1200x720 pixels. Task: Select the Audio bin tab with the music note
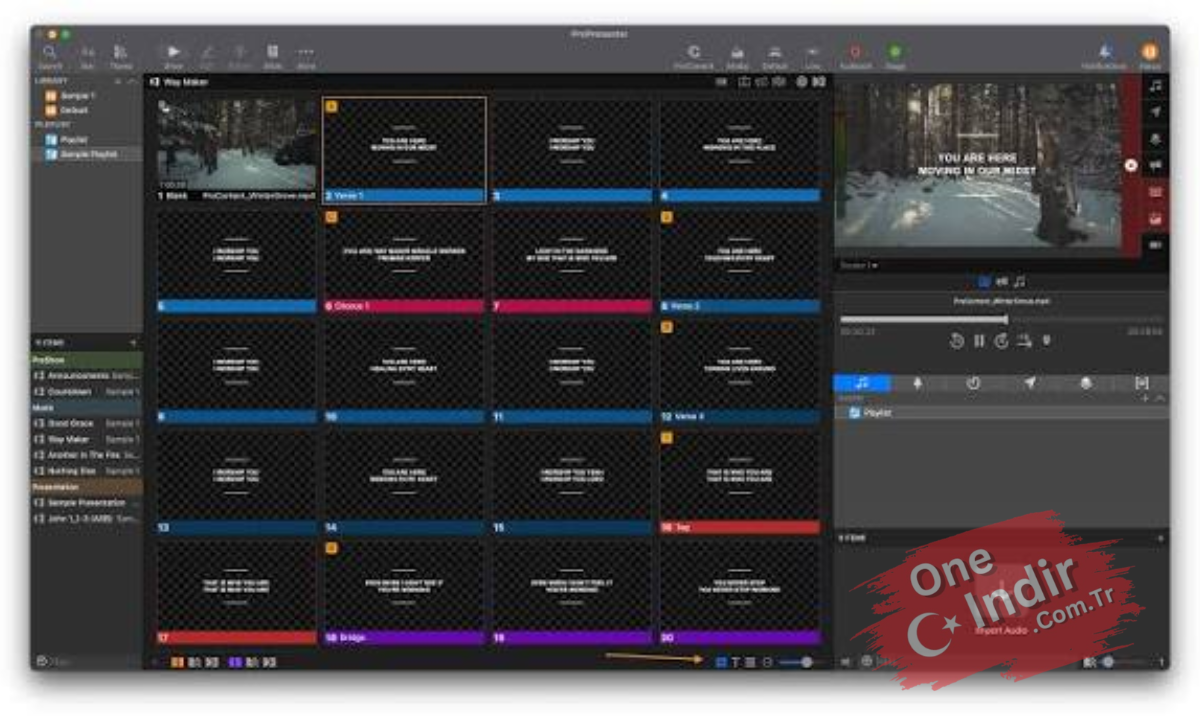pyautogui.click(x=862, y=383)
